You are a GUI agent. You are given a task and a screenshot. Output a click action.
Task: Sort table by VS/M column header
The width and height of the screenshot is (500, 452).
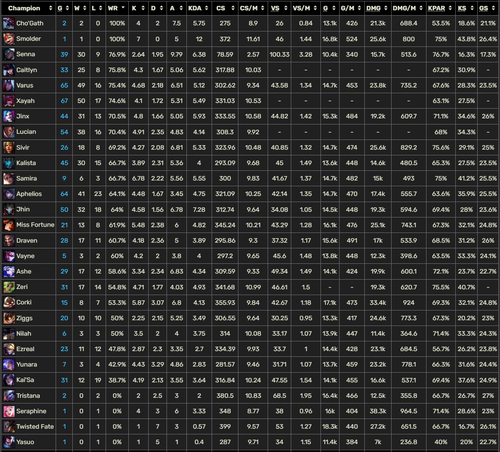pos(305,8)
